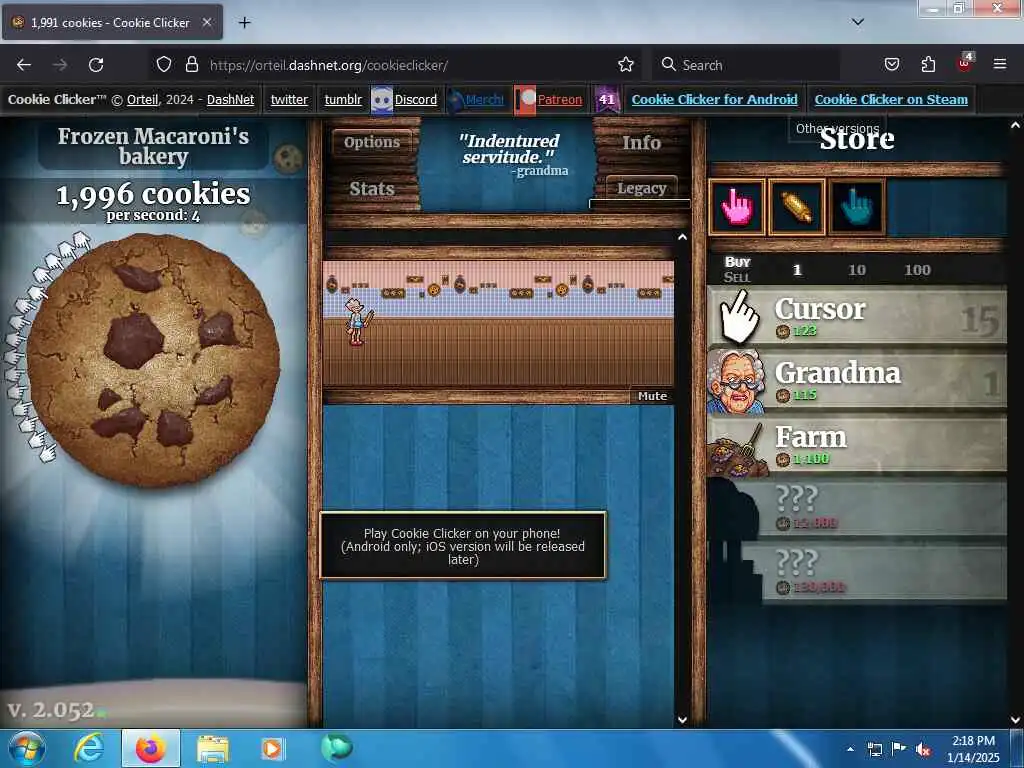Open the Windows Start button

coord(26,748)
